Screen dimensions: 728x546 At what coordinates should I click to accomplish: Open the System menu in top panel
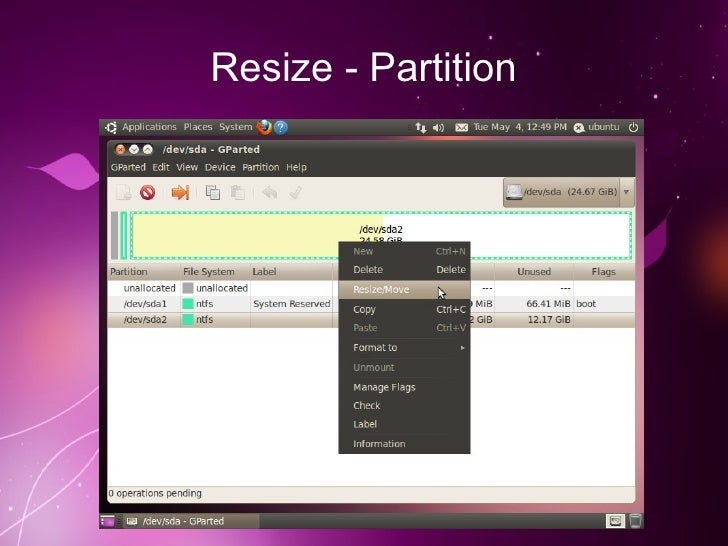[x=235, y=127]
